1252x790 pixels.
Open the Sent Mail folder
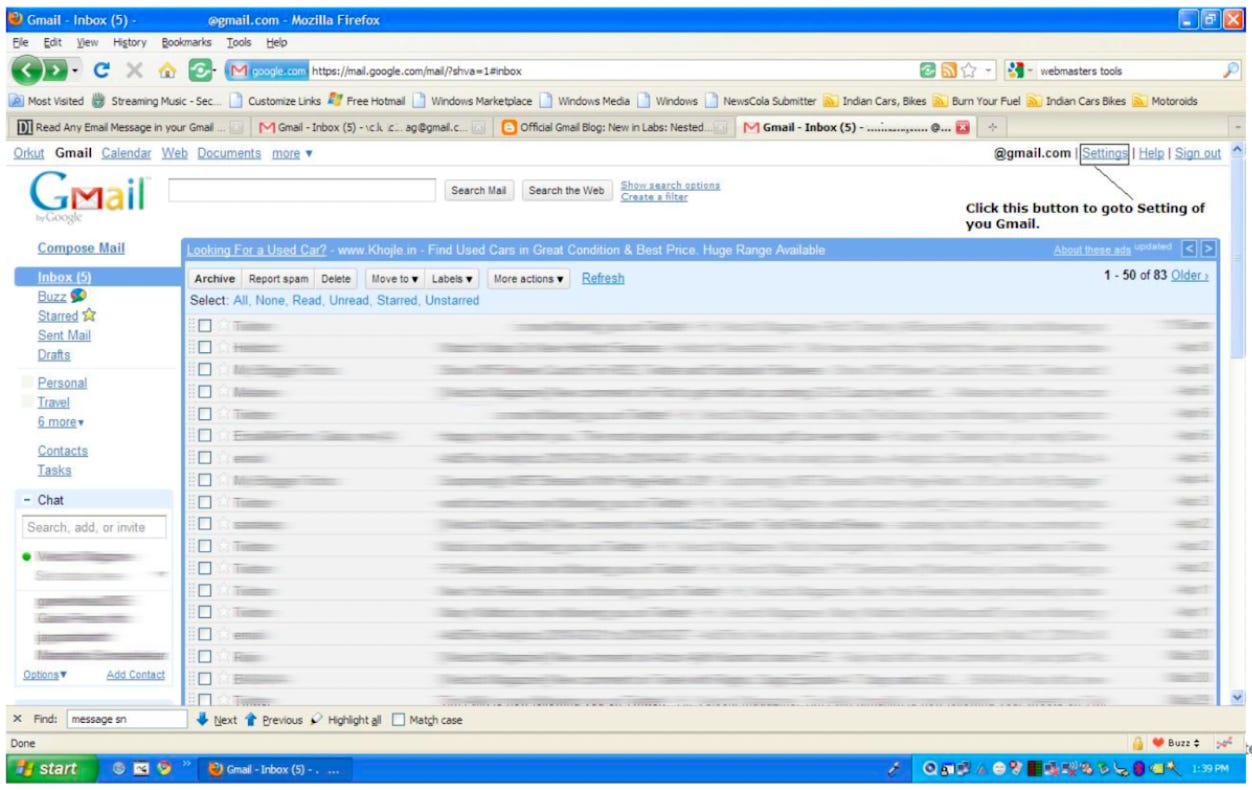pyautogui.click(x=64, y=335)
